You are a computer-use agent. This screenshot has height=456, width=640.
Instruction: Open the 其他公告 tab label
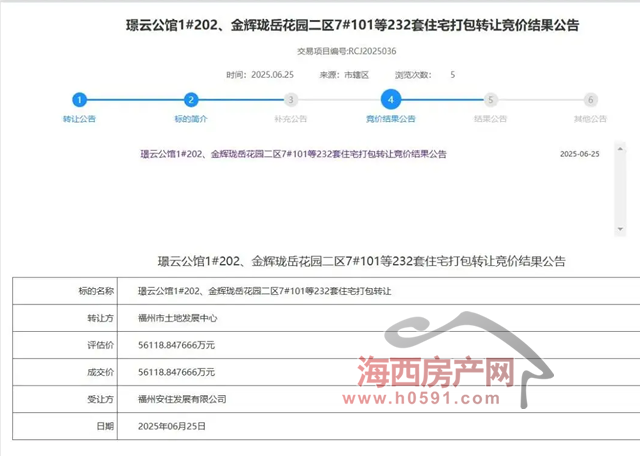pos(590,119)
